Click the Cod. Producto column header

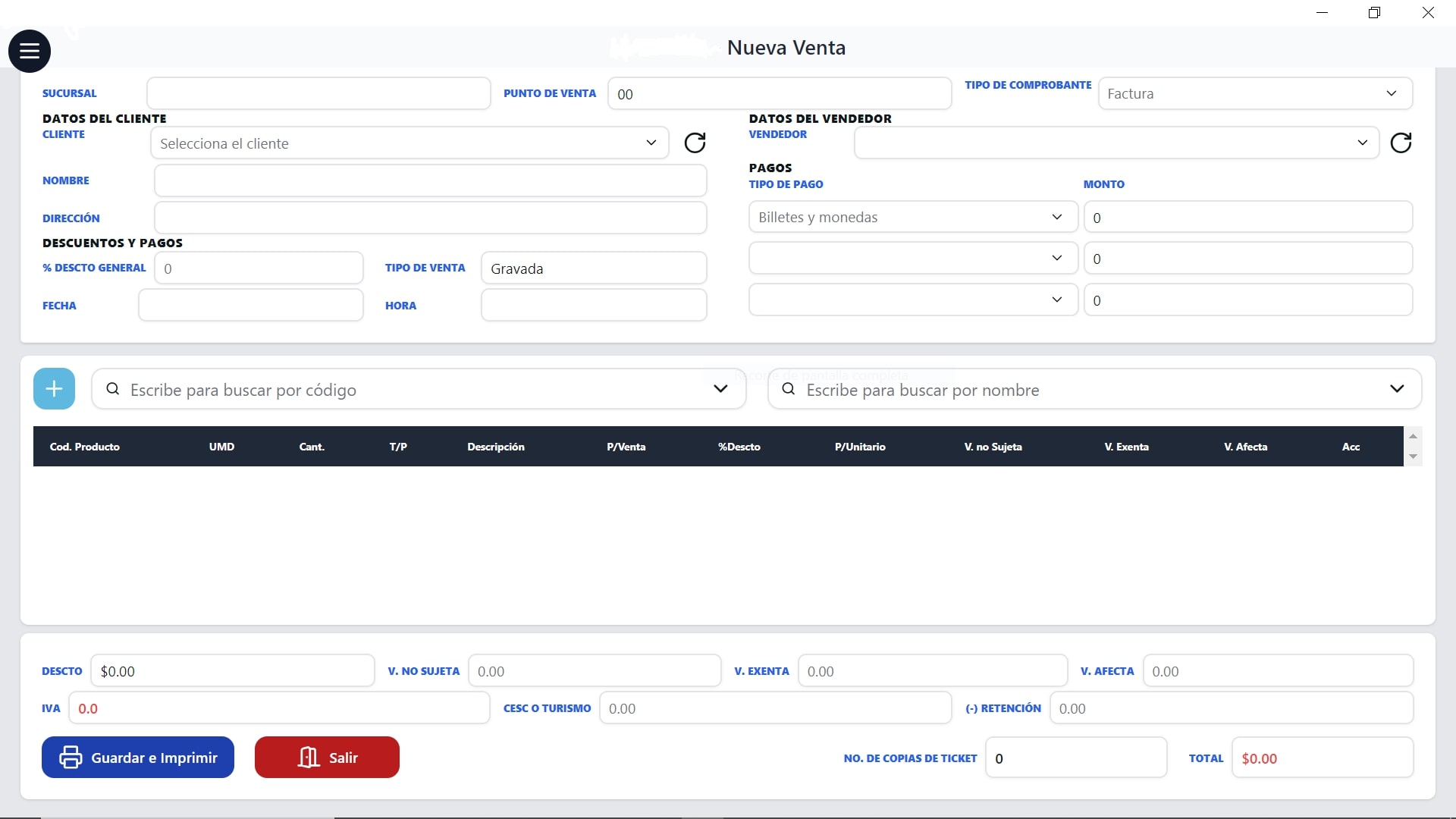tap(85, 447)
